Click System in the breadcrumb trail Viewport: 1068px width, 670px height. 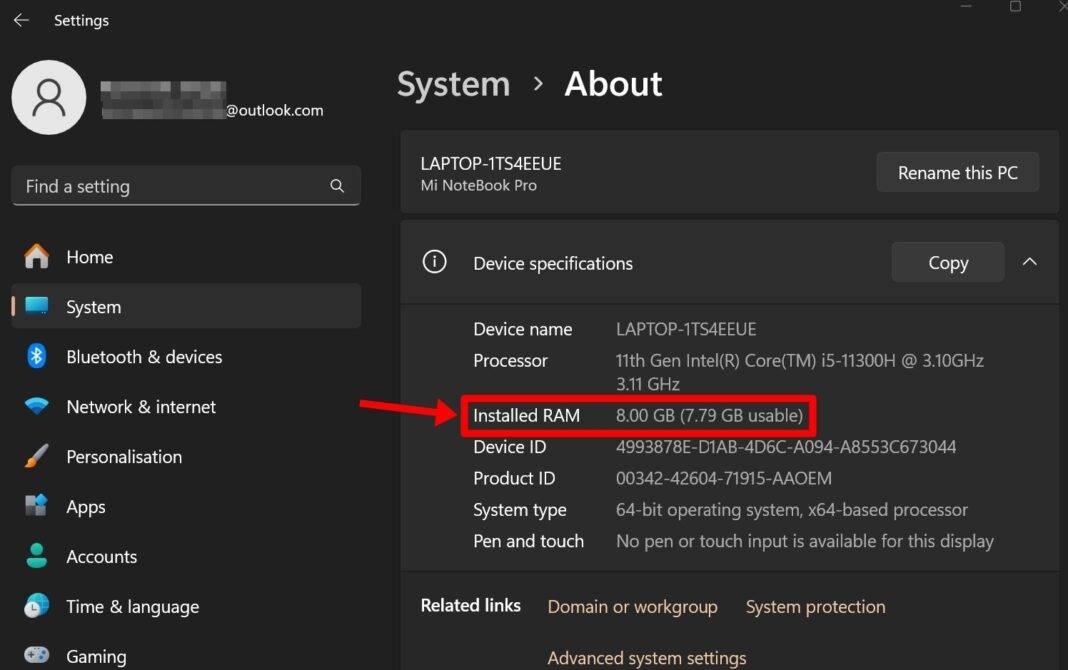tap(453, 84)
